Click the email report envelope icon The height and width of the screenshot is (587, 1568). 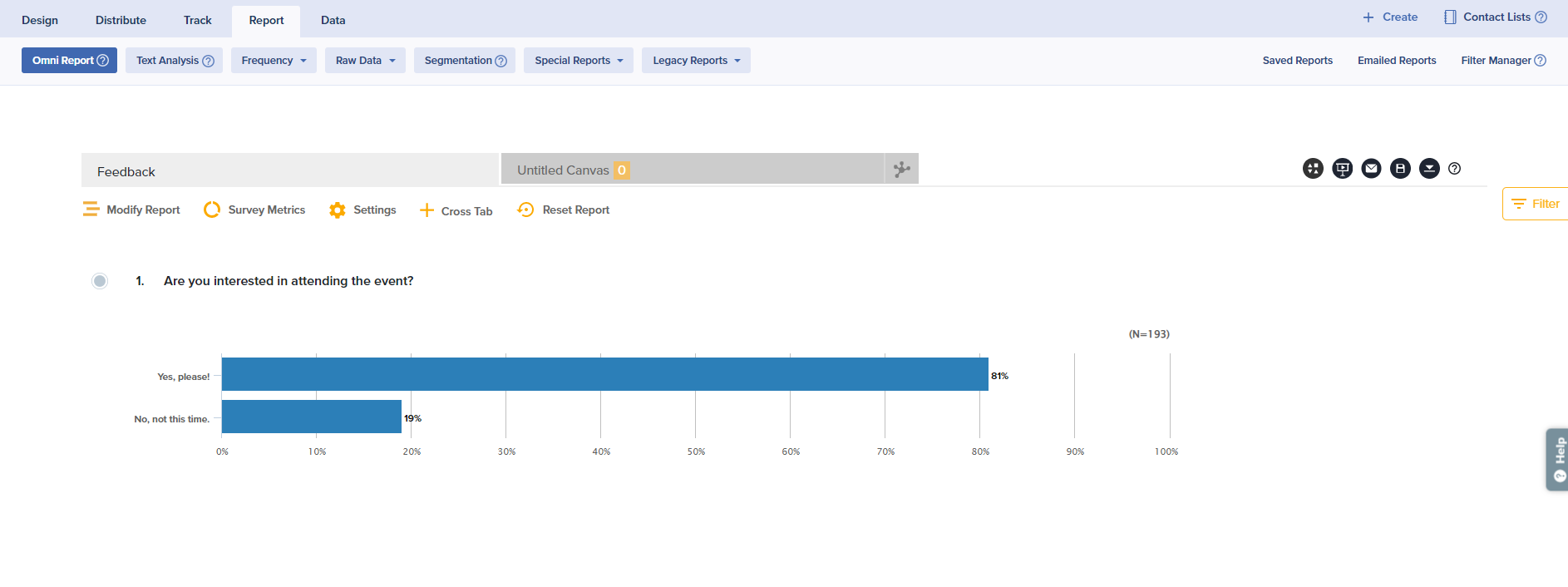click(x=1371, y=169)
